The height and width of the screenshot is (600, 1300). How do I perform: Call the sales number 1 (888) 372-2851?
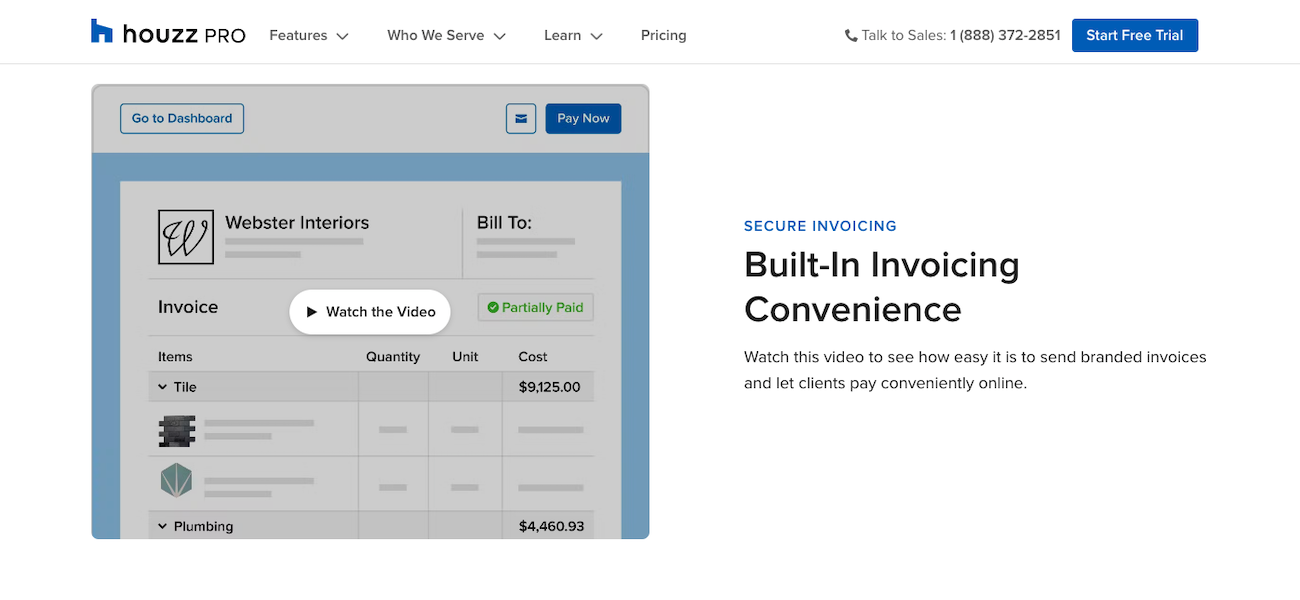[x=1005, y=35]
